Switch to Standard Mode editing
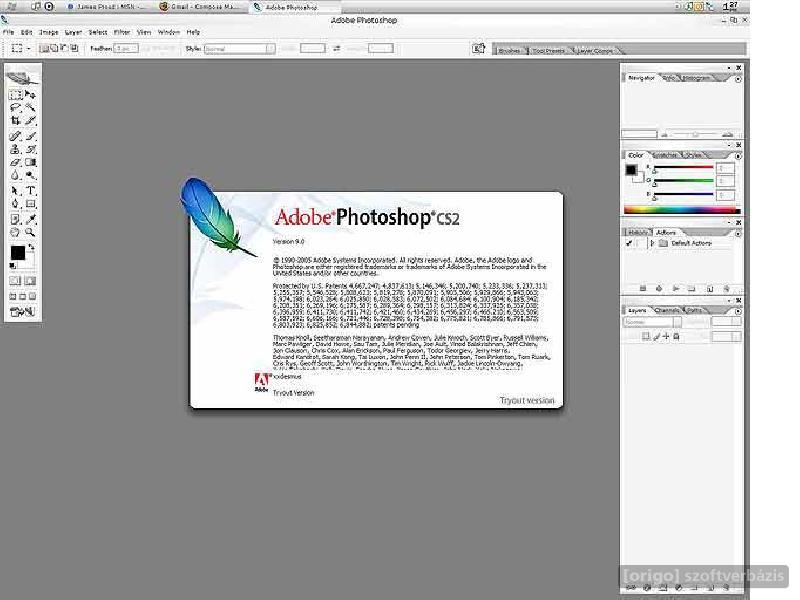 pyautogui.click(x=15, y=281)
